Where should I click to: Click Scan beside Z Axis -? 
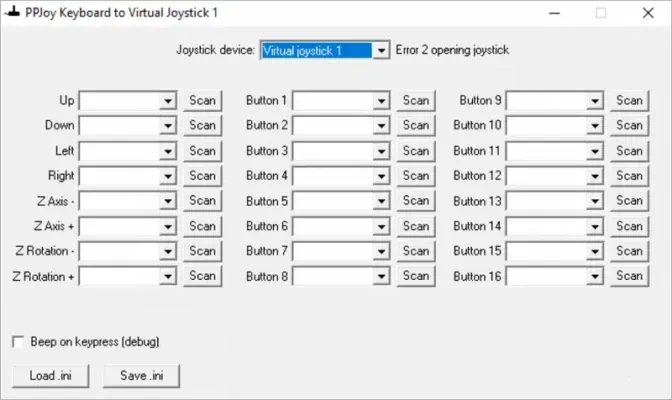(x=202, y=201)
